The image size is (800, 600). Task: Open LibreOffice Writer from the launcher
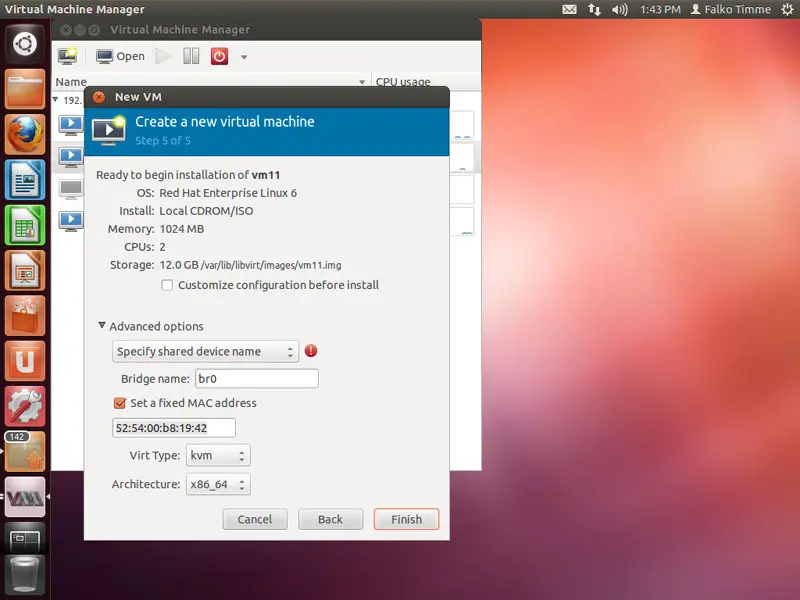pos(24,180)
